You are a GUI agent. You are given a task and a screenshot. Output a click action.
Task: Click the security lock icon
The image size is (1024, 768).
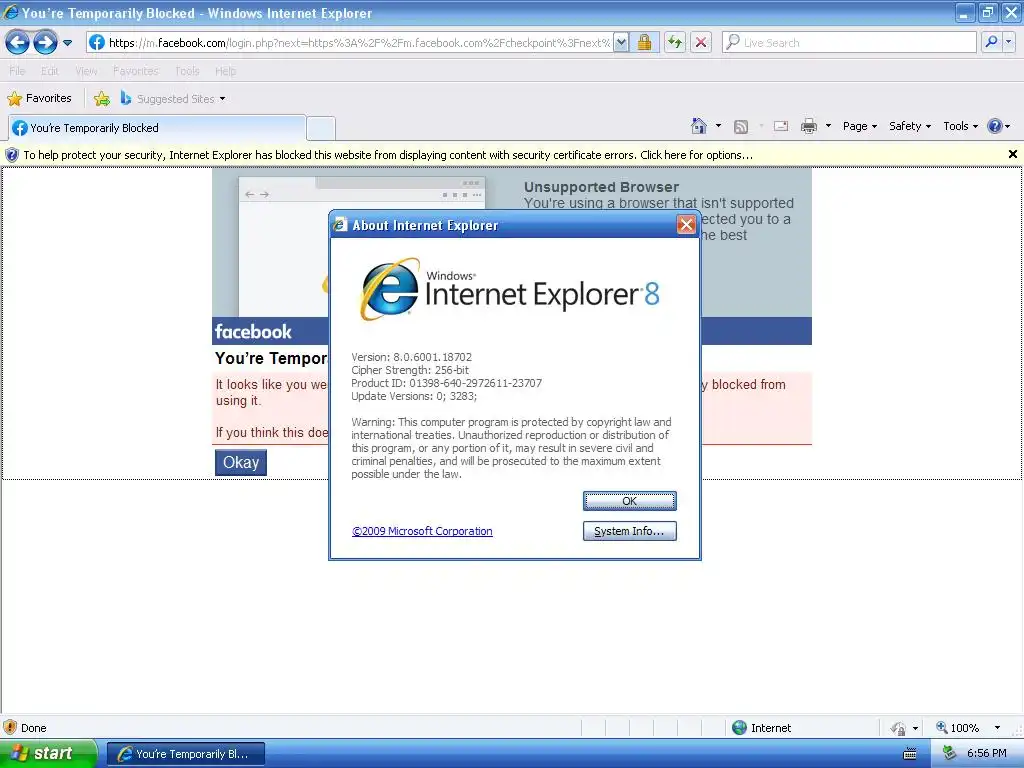[x=645, y=42]
